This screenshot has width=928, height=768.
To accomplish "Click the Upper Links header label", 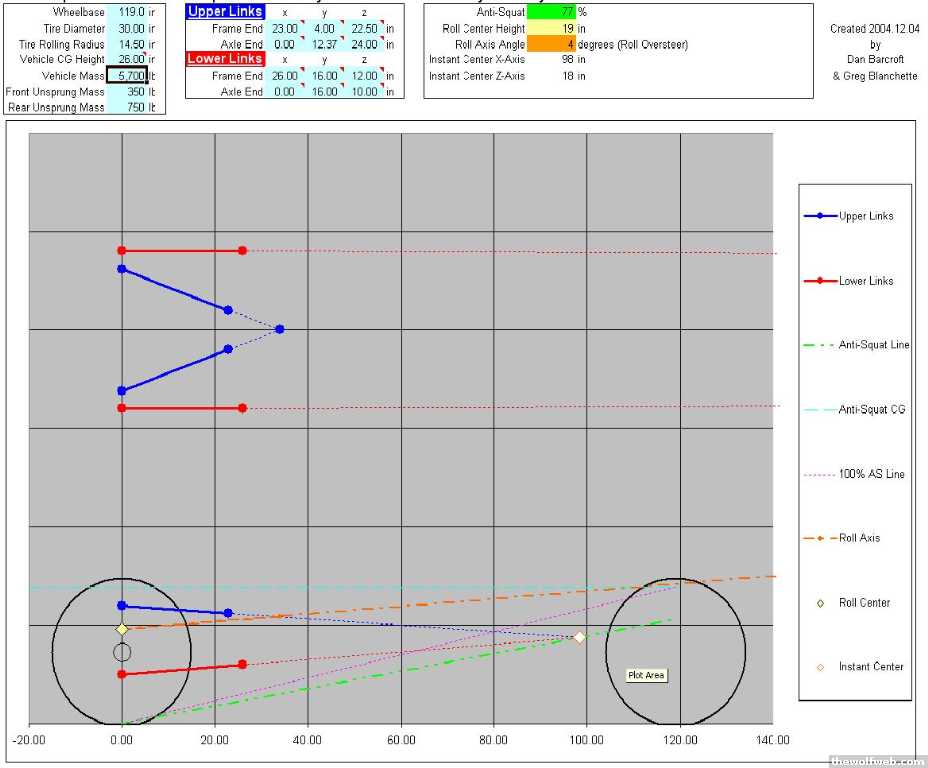I will (x=225, y=12).
